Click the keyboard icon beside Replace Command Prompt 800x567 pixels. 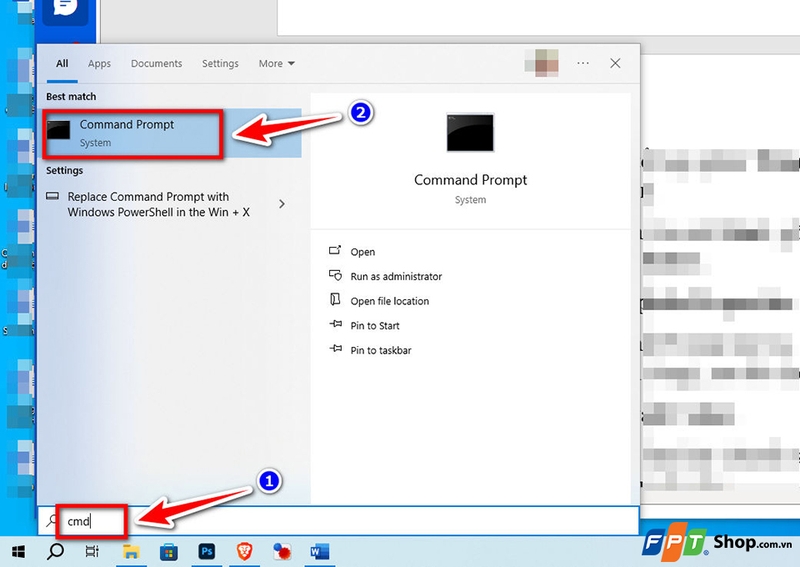[53, 196]
